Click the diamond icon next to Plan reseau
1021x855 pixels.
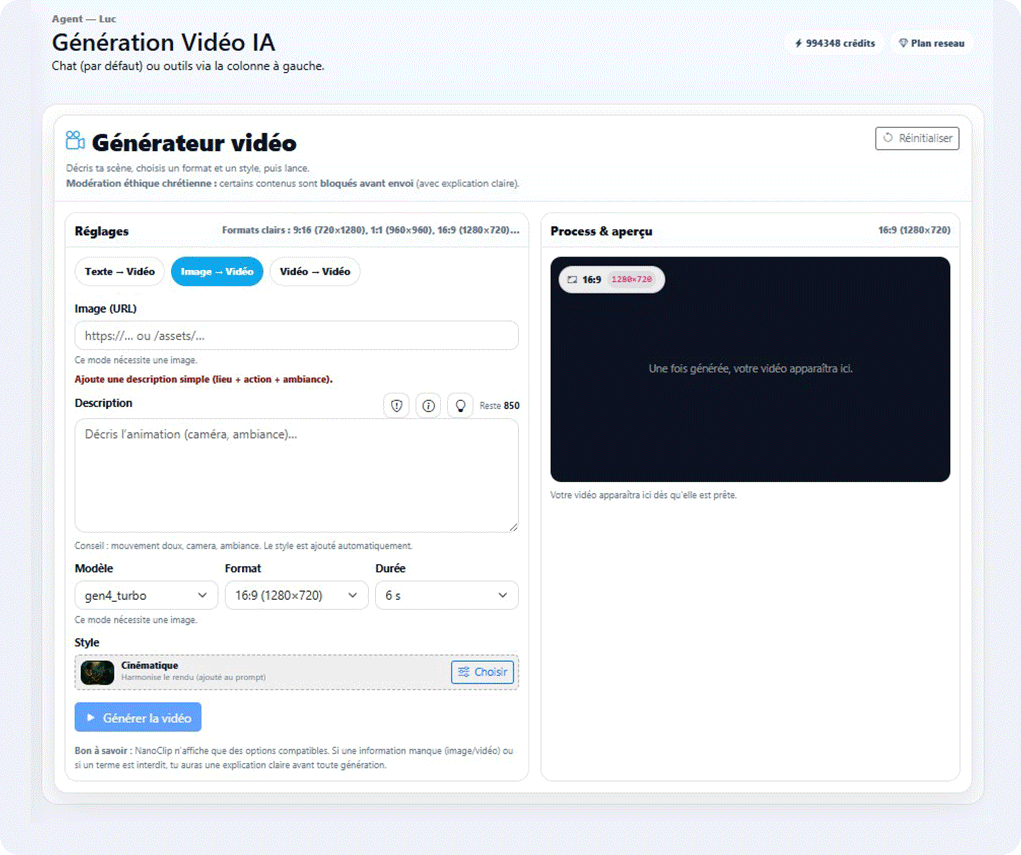[x=902, y=43]
